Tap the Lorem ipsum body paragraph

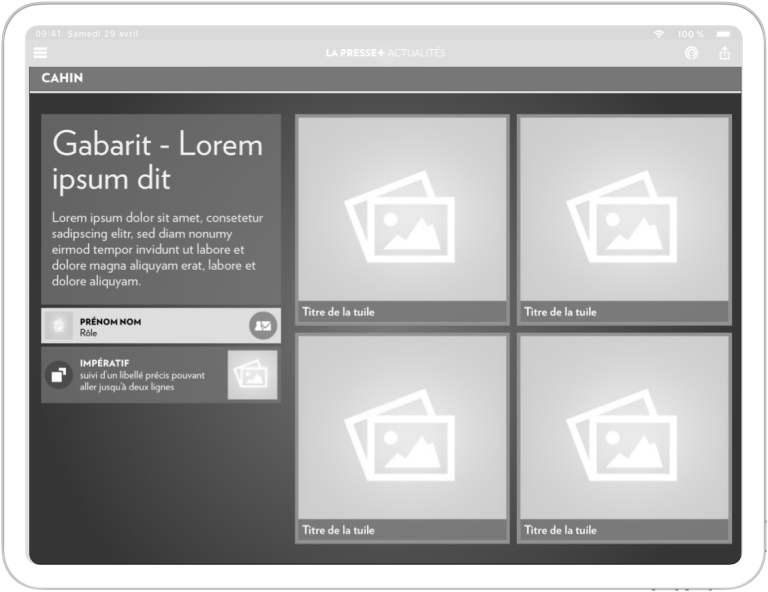coord(157,249)
